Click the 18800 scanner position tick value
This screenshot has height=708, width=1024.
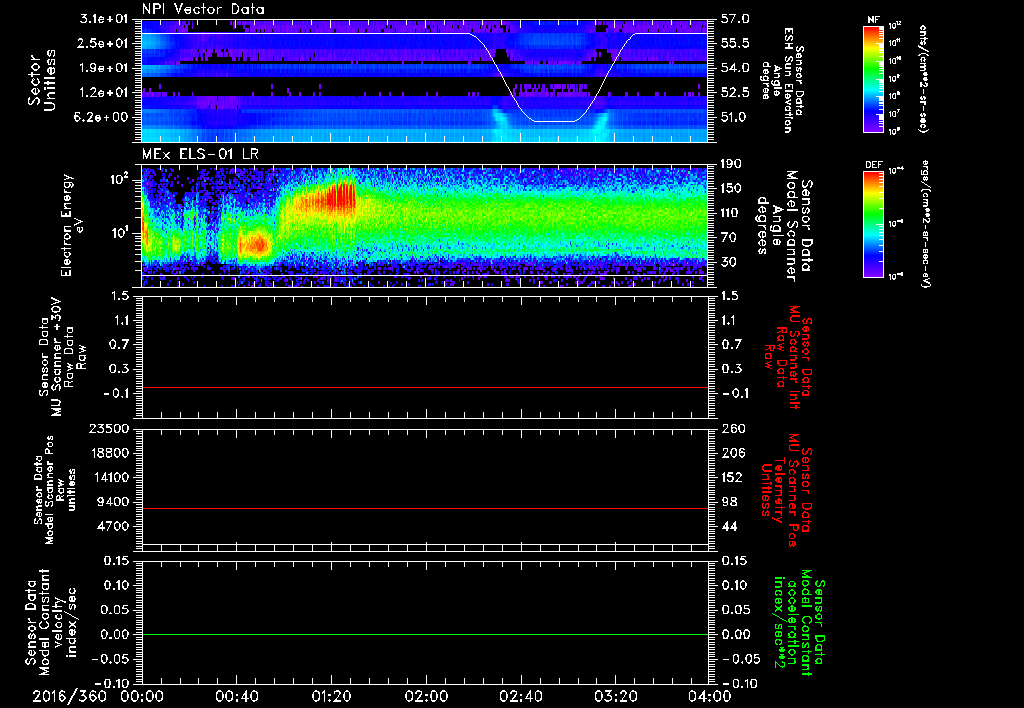(x=110, y=453)
